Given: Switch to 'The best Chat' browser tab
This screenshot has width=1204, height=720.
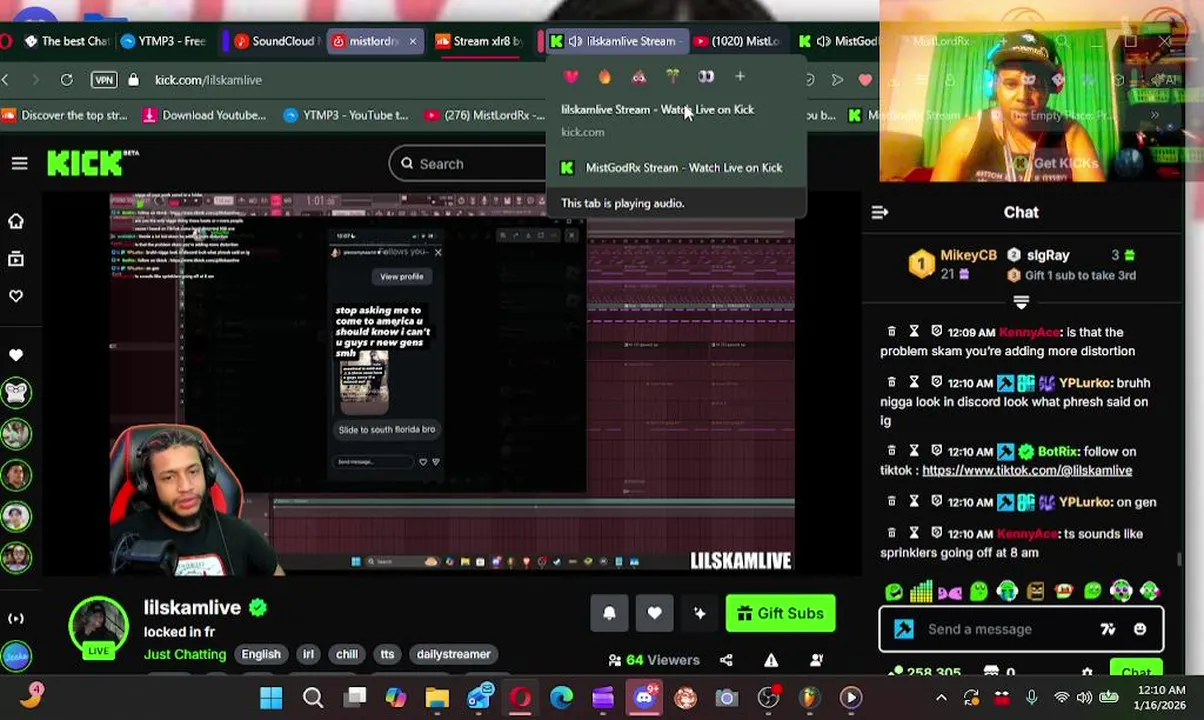Looking at the screenshot, I should [x=66, y=41].
